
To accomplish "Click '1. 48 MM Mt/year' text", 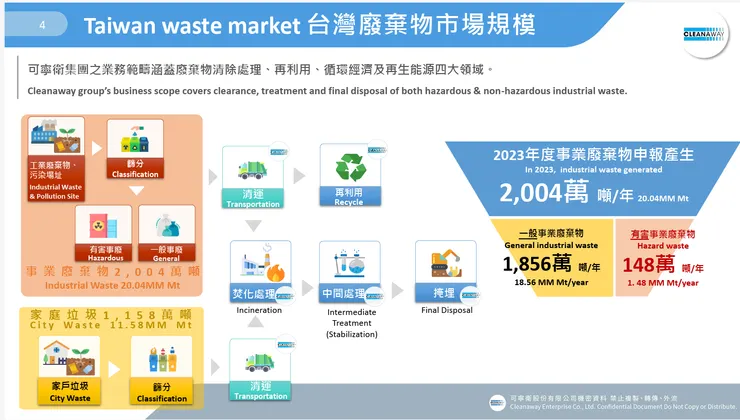I will 663,283.
